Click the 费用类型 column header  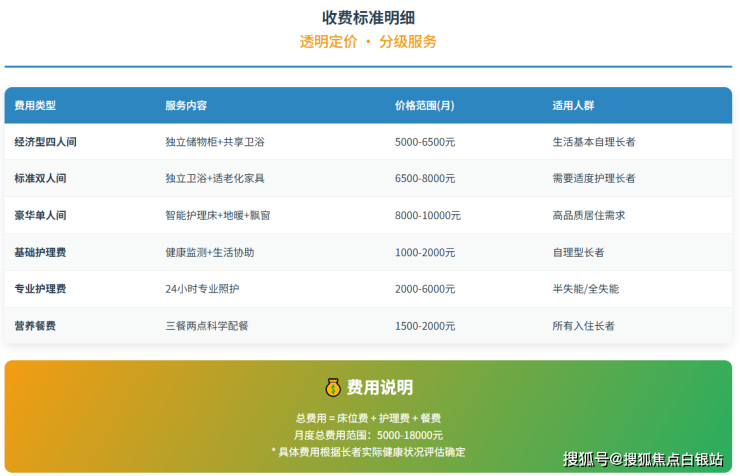[35, 105]
